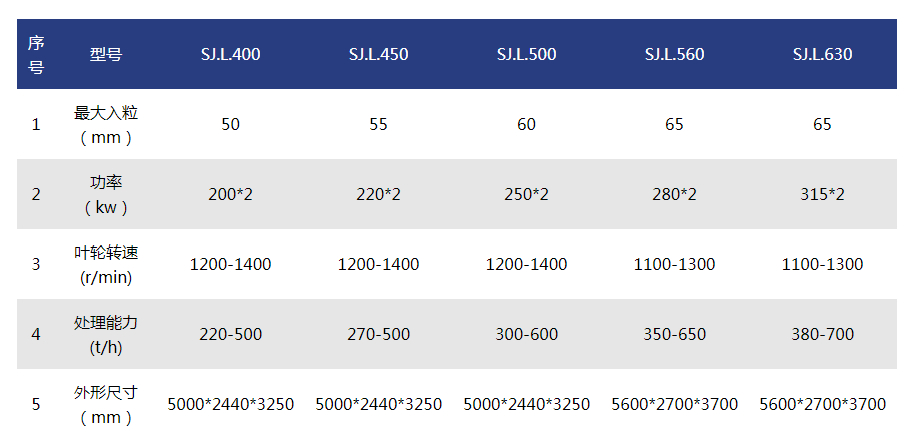
Task: Click the 外形尺寸 (mm) row label
Action: tap(106, 404)
